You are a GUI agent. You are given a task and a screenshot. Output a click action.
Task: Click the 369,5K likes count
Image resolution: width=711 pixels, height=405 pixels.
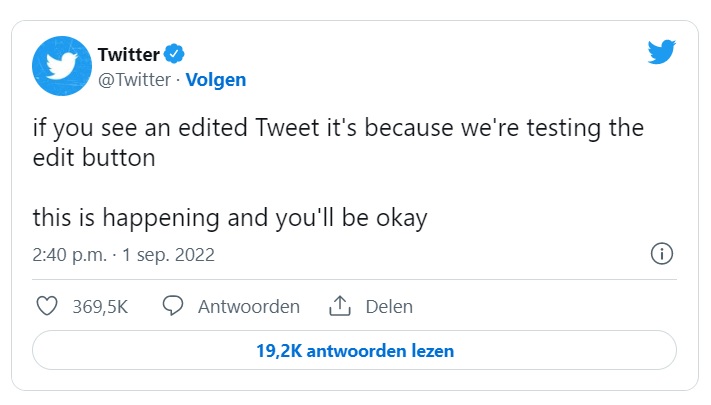[100, 306]
